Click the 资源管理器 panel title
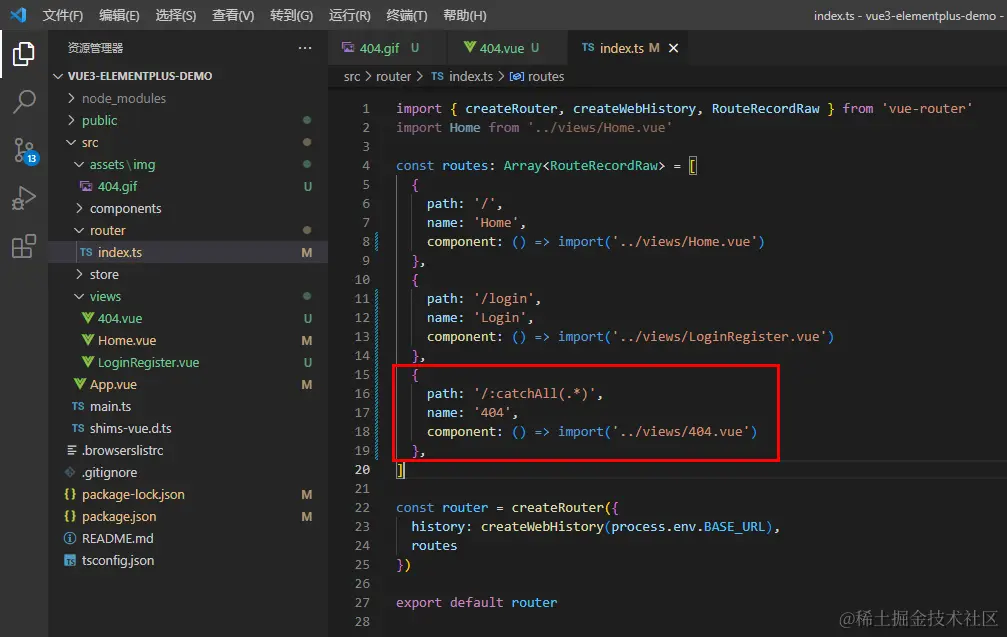The width and height of the screenshot is (1007, 637). [95, 48]
